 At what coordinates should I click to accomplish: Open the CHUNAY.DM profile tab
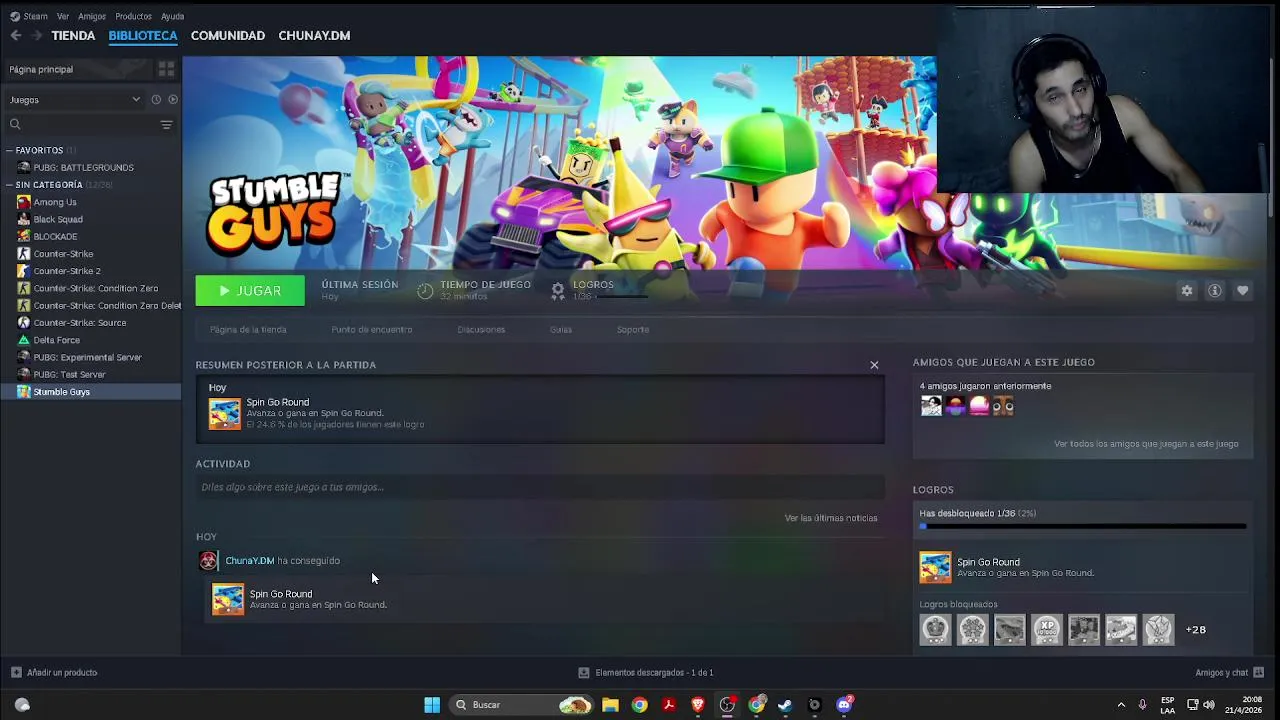(x=314, y=35)
